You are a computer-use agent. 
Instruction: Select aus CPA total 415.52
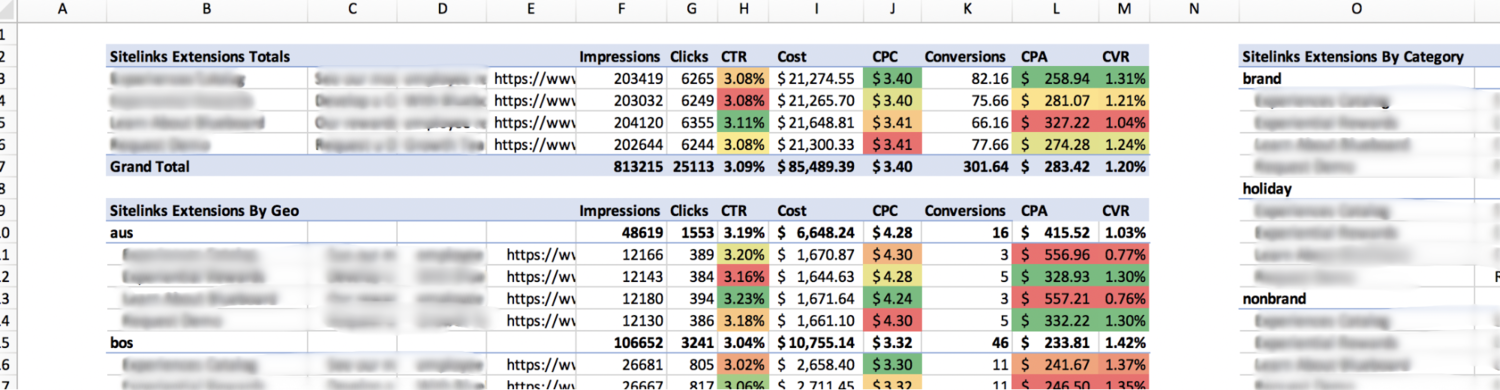pyautogui.click(x=1056, y=233)
